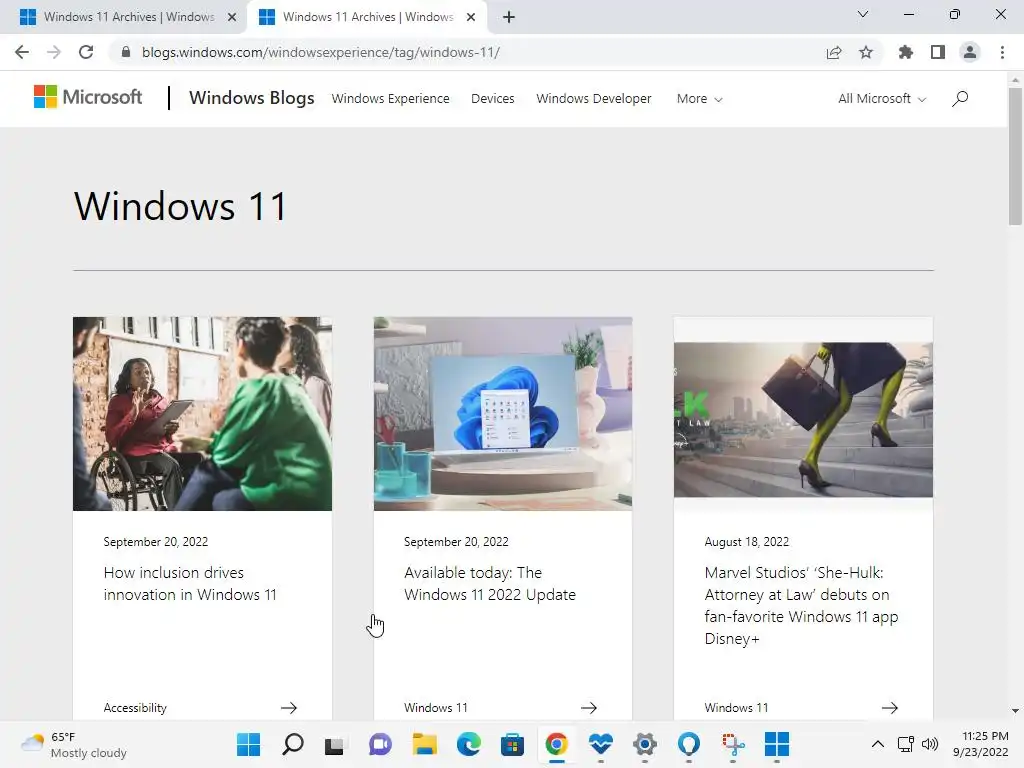Open the Windows 11 2022 Update thumbnail
Viewport: 1024px width, 768px height.
click(x=503, y=413)
